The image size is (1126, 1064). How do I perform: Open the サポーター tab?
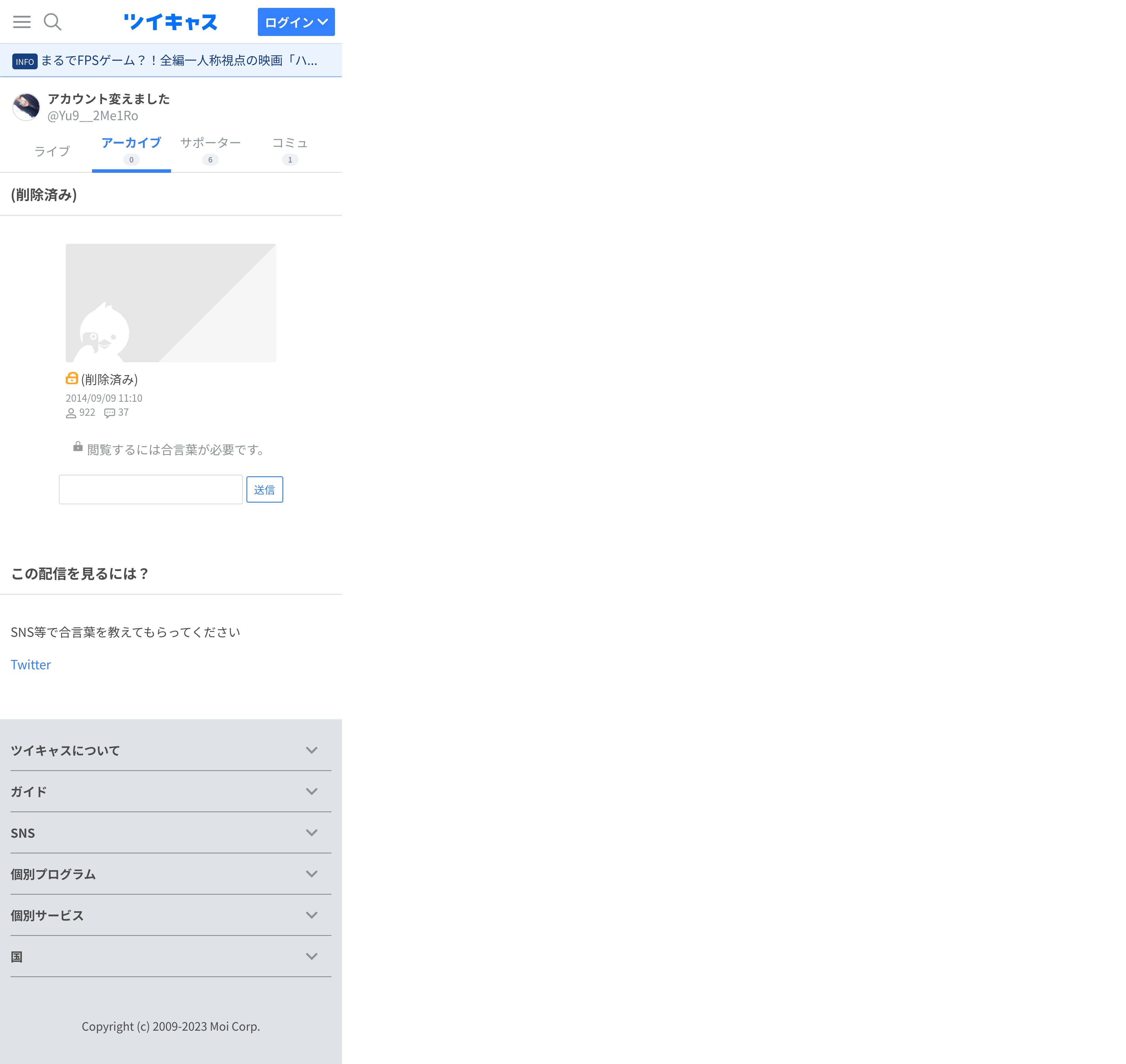[x=210, y=151]
